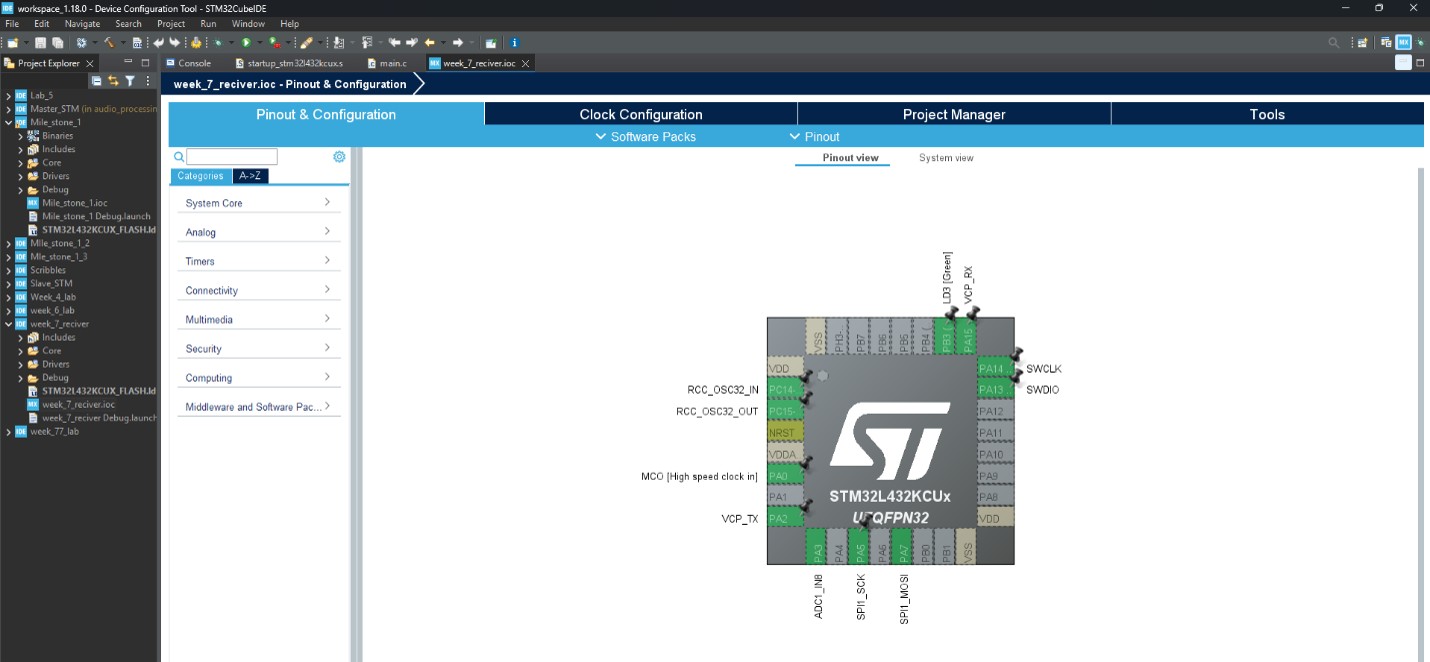Click the Save All toolbar icon
The image size is (1430, 662).
click(x=58, y=43)
